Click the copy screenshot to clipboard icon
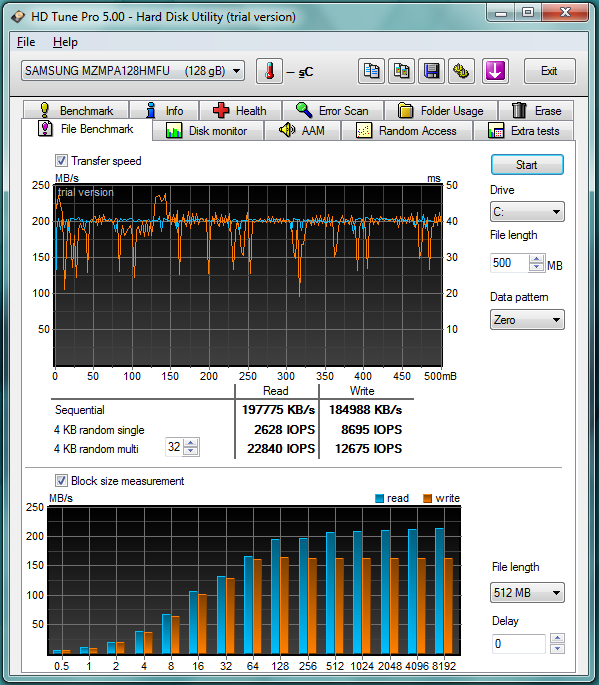 (402, 71)
